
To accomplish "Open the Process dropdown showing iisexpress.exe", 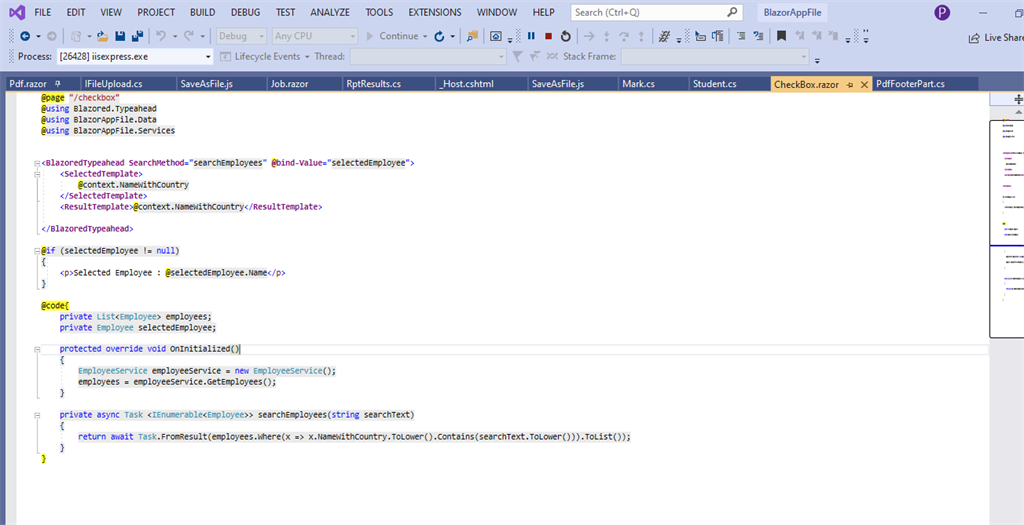I will click(208, 57).
